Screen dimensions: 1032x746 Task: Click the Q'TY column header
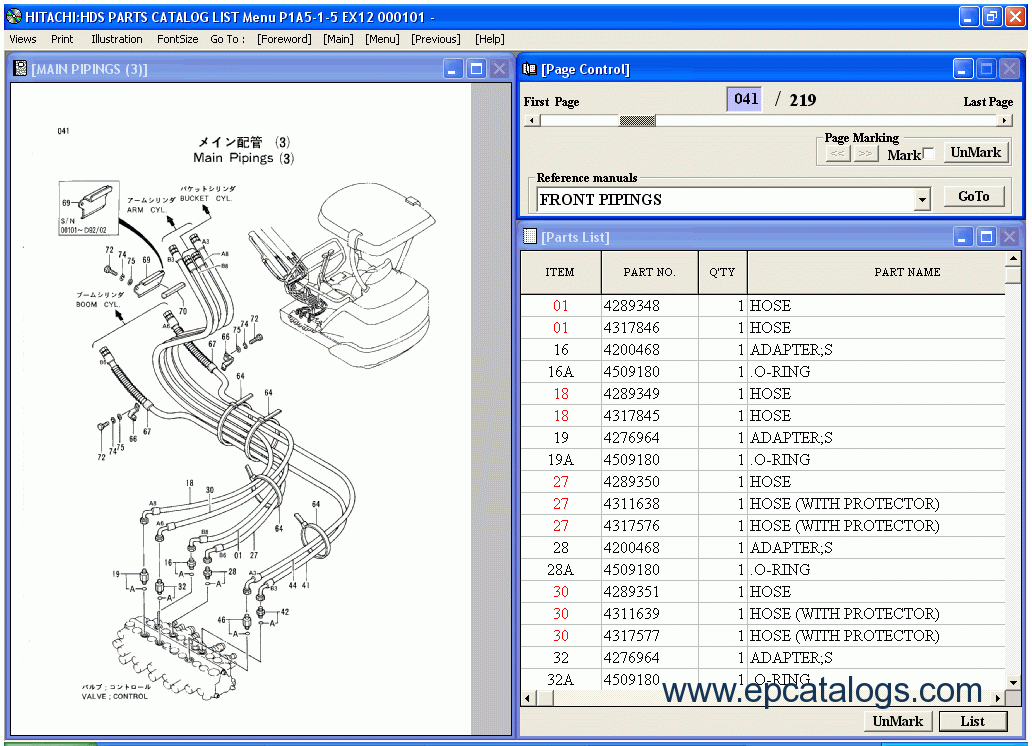[x=722, y=272]
